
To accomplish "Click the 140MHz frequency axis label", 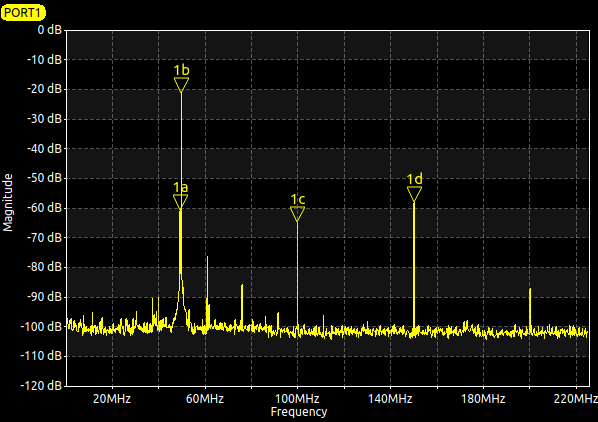I will [x=390, y=399].
